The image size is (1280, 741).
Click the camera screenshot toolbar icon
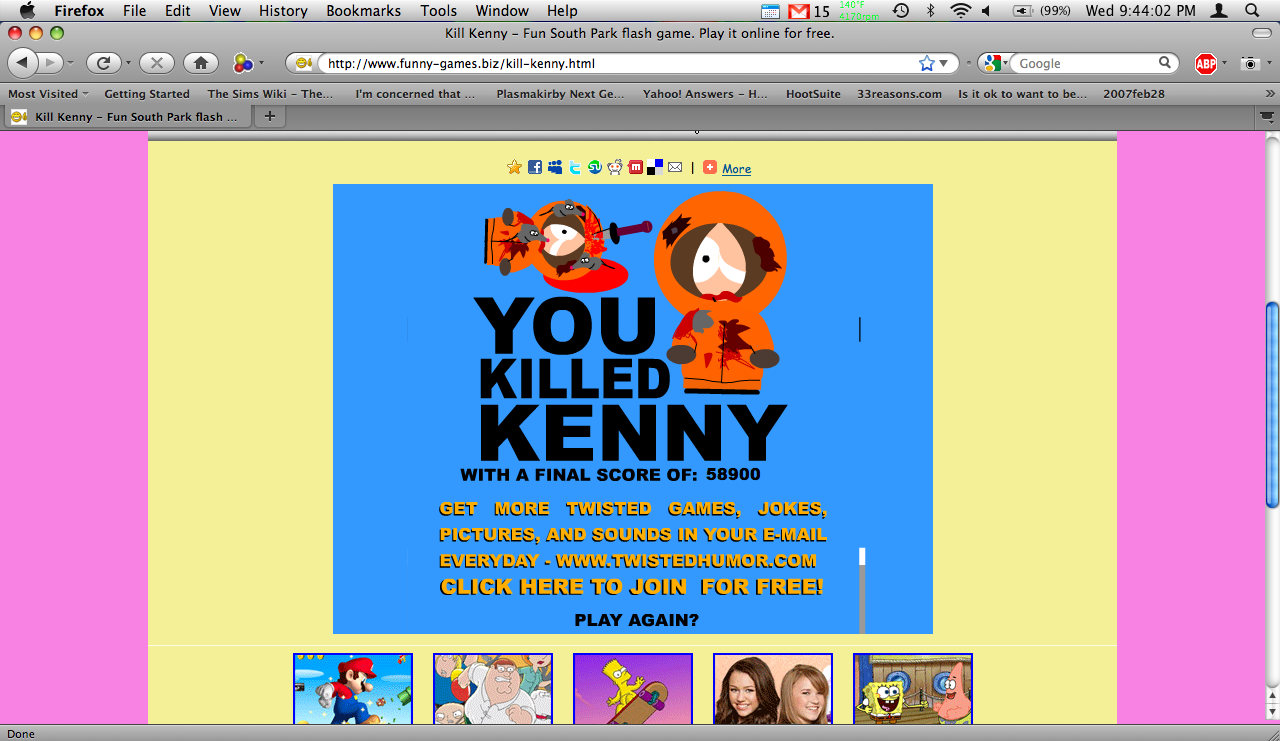1250,63
